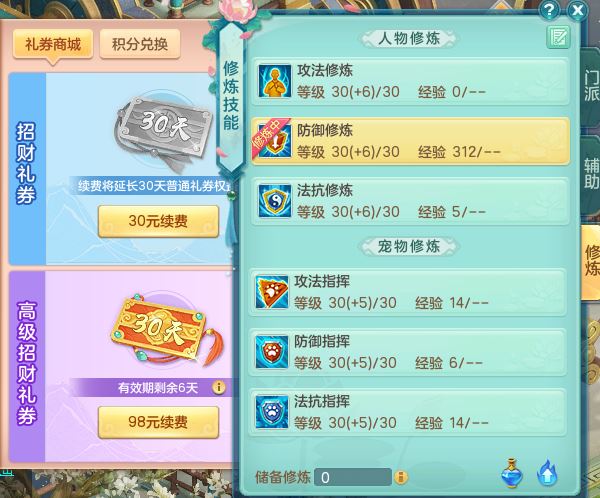Click the blue flame upgrade arrow icon
The height and width of the screenshot is (498, 600).
coord(547,473)
